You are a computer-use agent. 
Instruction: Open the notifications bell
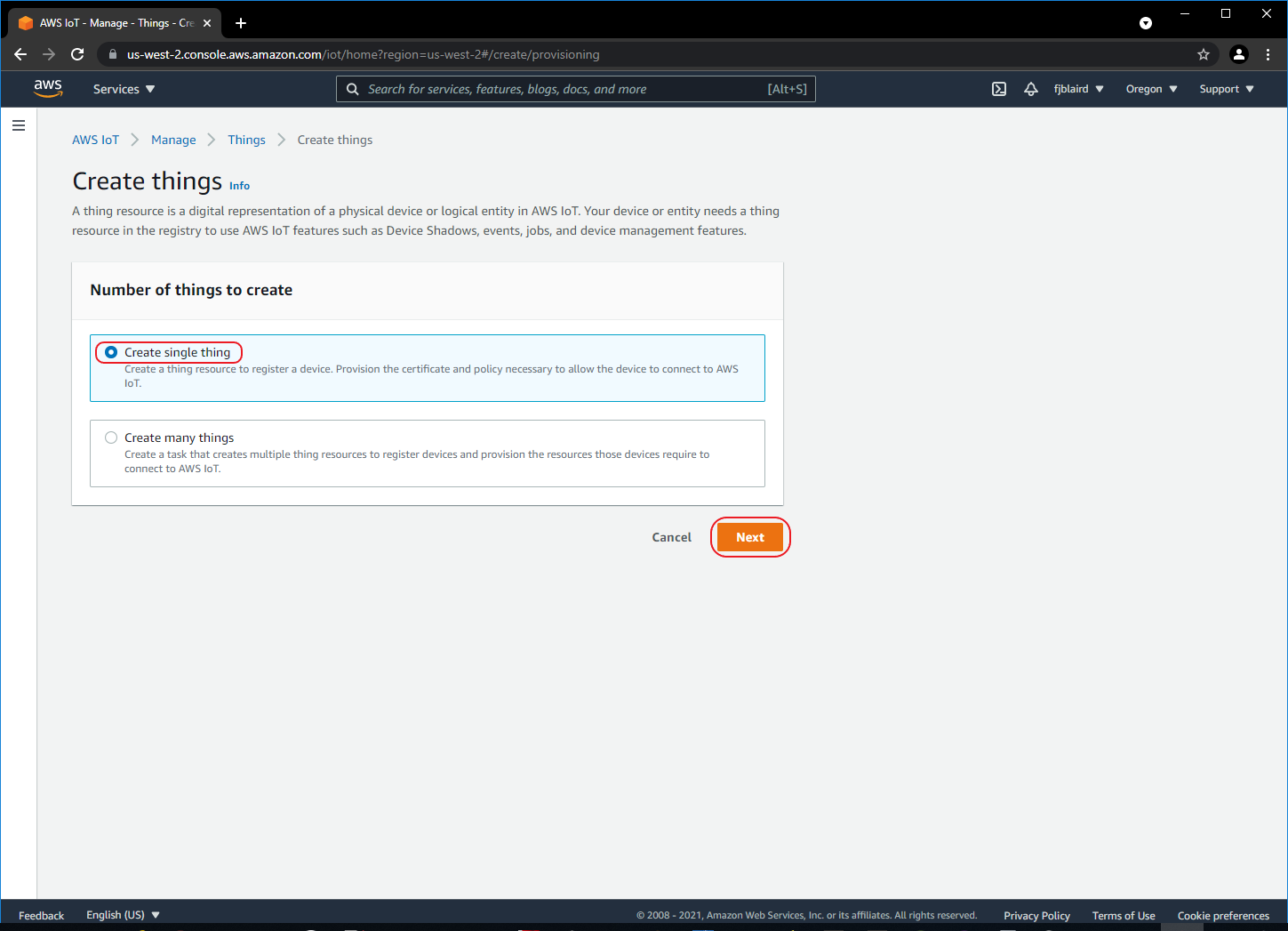(1031, 89)
